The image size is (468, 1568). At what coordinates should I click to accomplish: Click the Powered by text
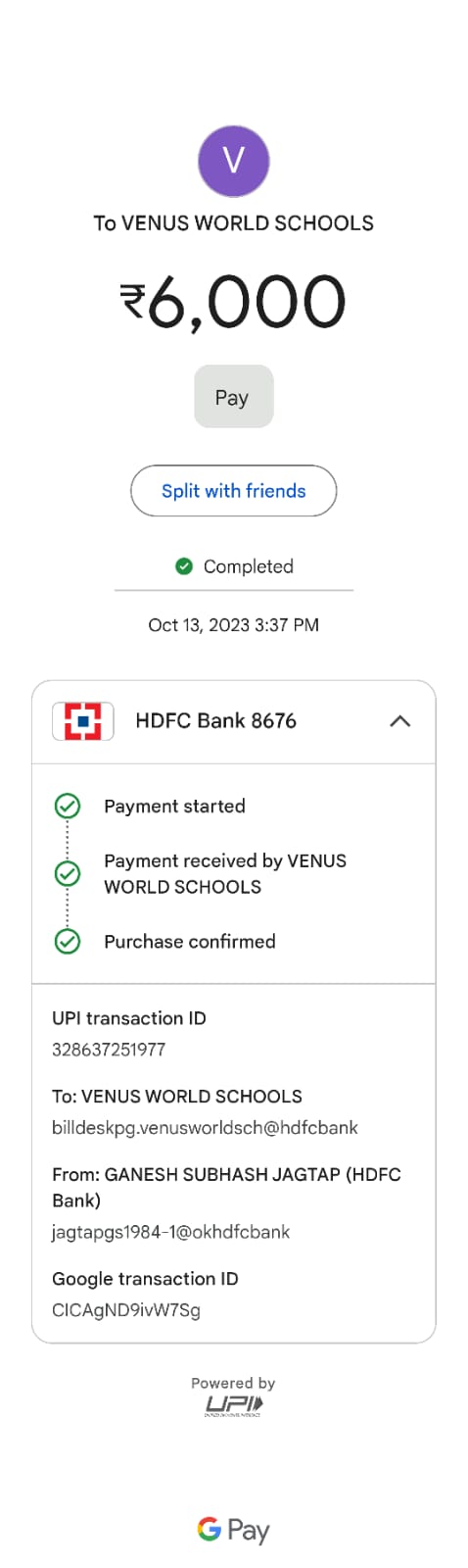click(233, 1383)
